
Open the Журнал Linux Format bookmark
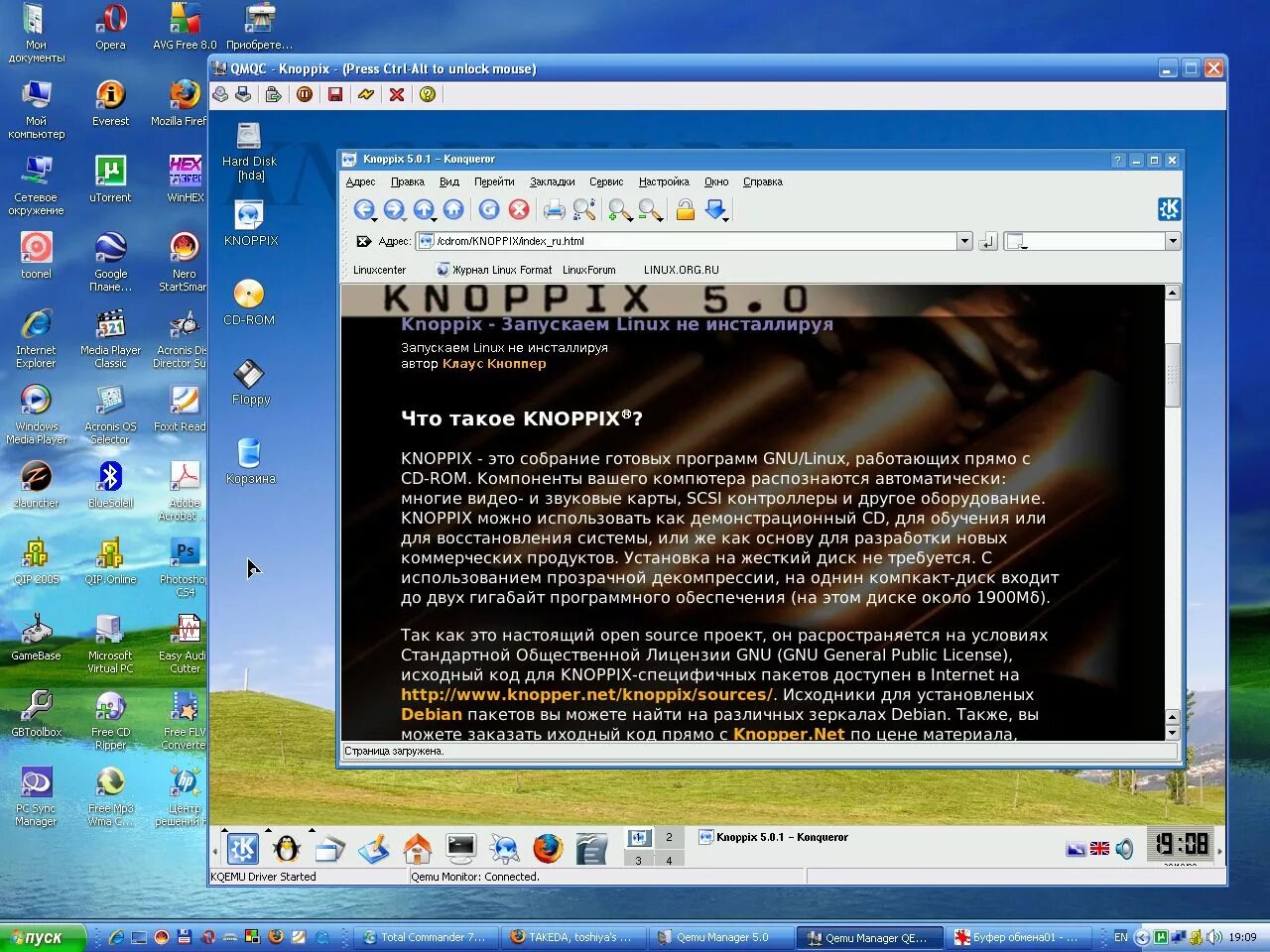click(494, 270)
